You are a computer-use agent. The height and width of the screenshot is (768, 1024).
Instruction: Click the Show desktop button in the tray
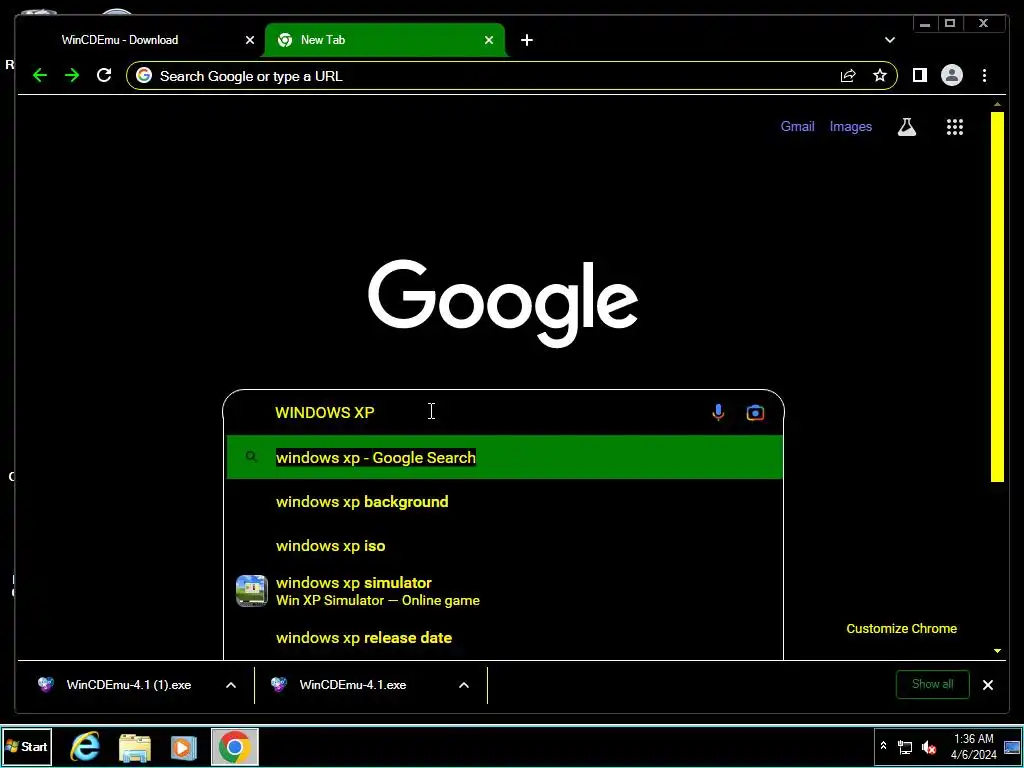(x=1013, y=746)
